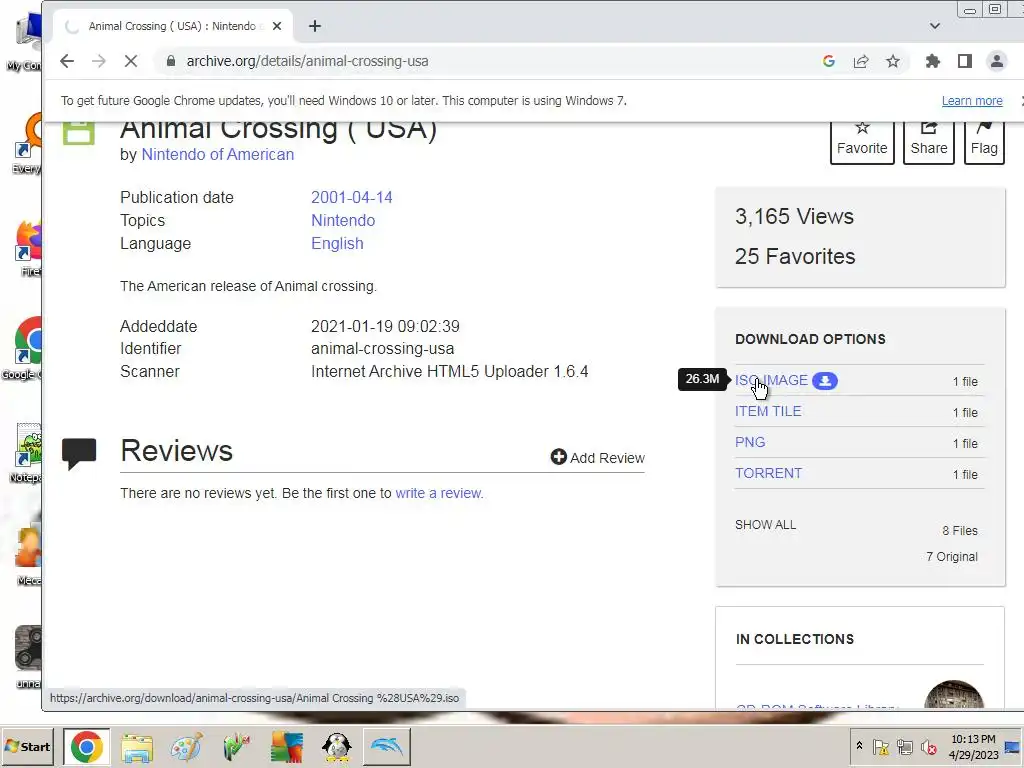Show all download files
The width and height of the screenshot is (1024, 768).
(x=765, y=525)
